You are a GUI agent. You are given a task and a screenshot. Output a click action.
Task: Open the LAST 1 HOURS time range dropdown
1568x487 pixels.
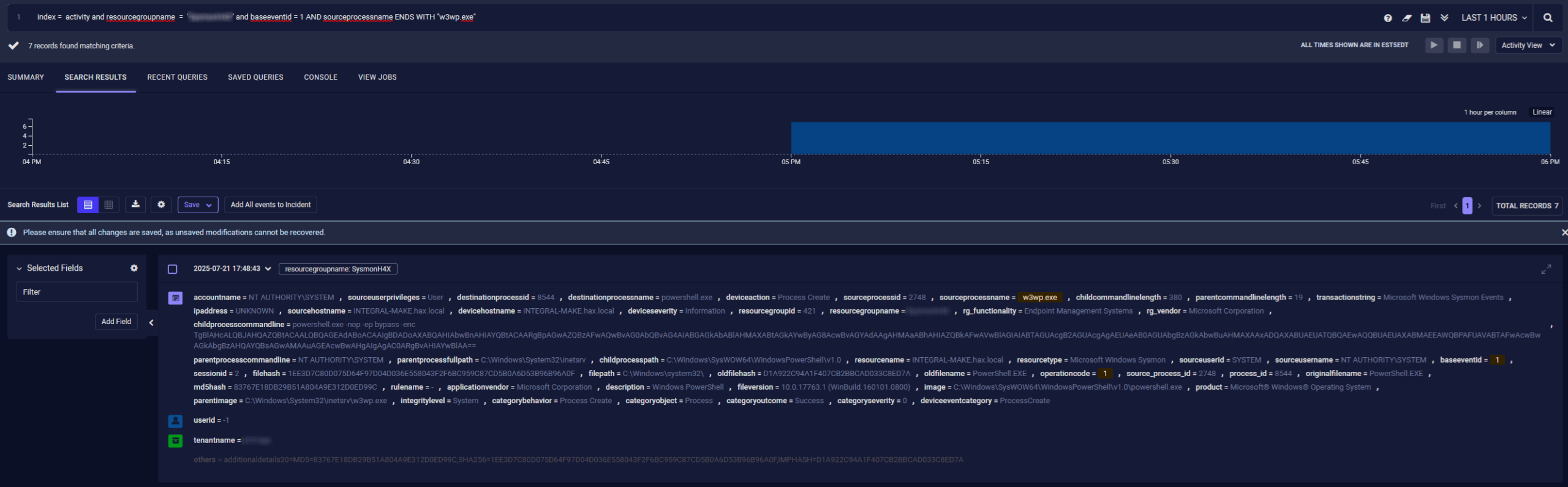point(1493,18)
